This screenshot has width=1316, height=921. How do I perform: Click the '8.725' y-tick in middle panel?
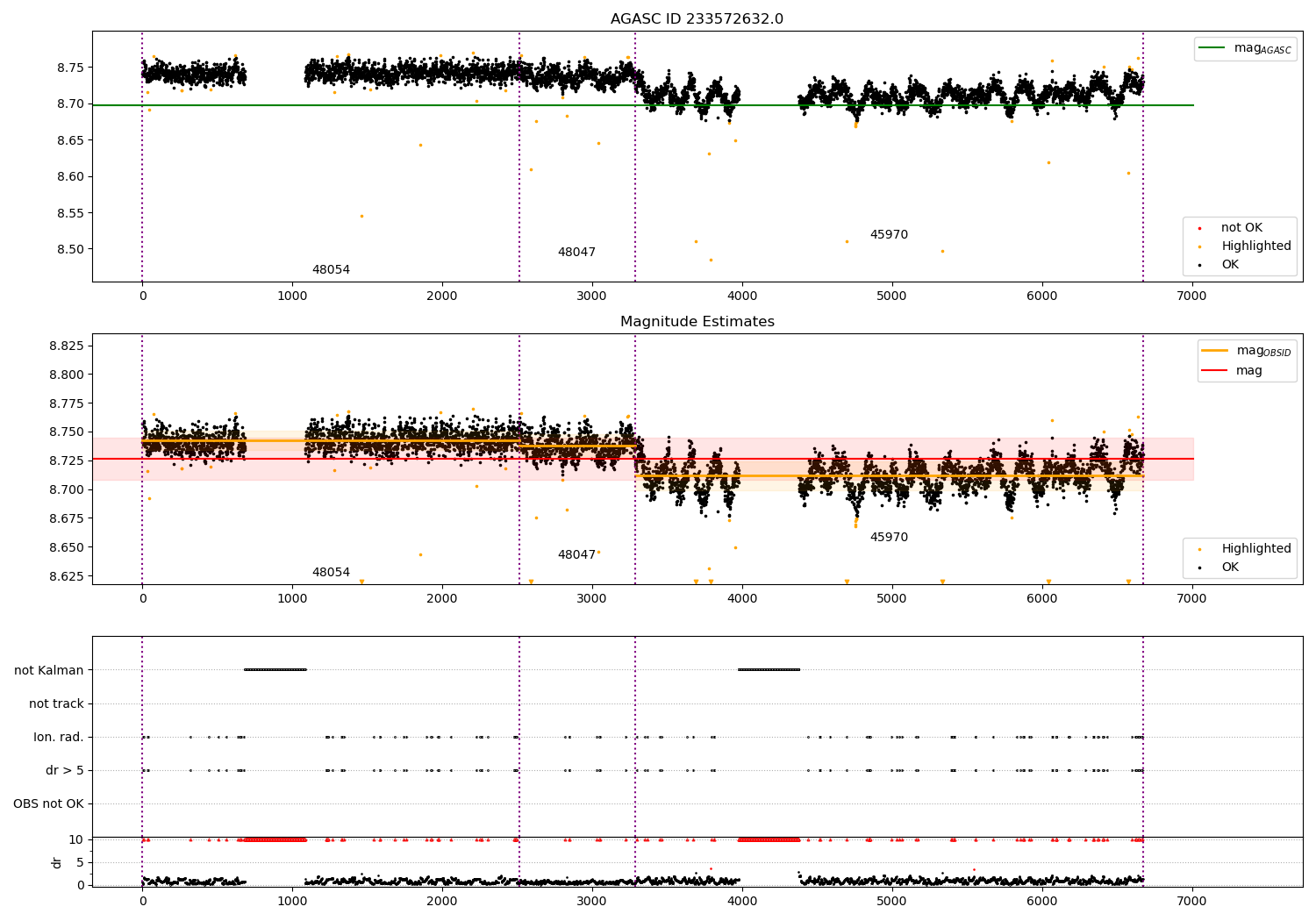(x=68, y=460)
